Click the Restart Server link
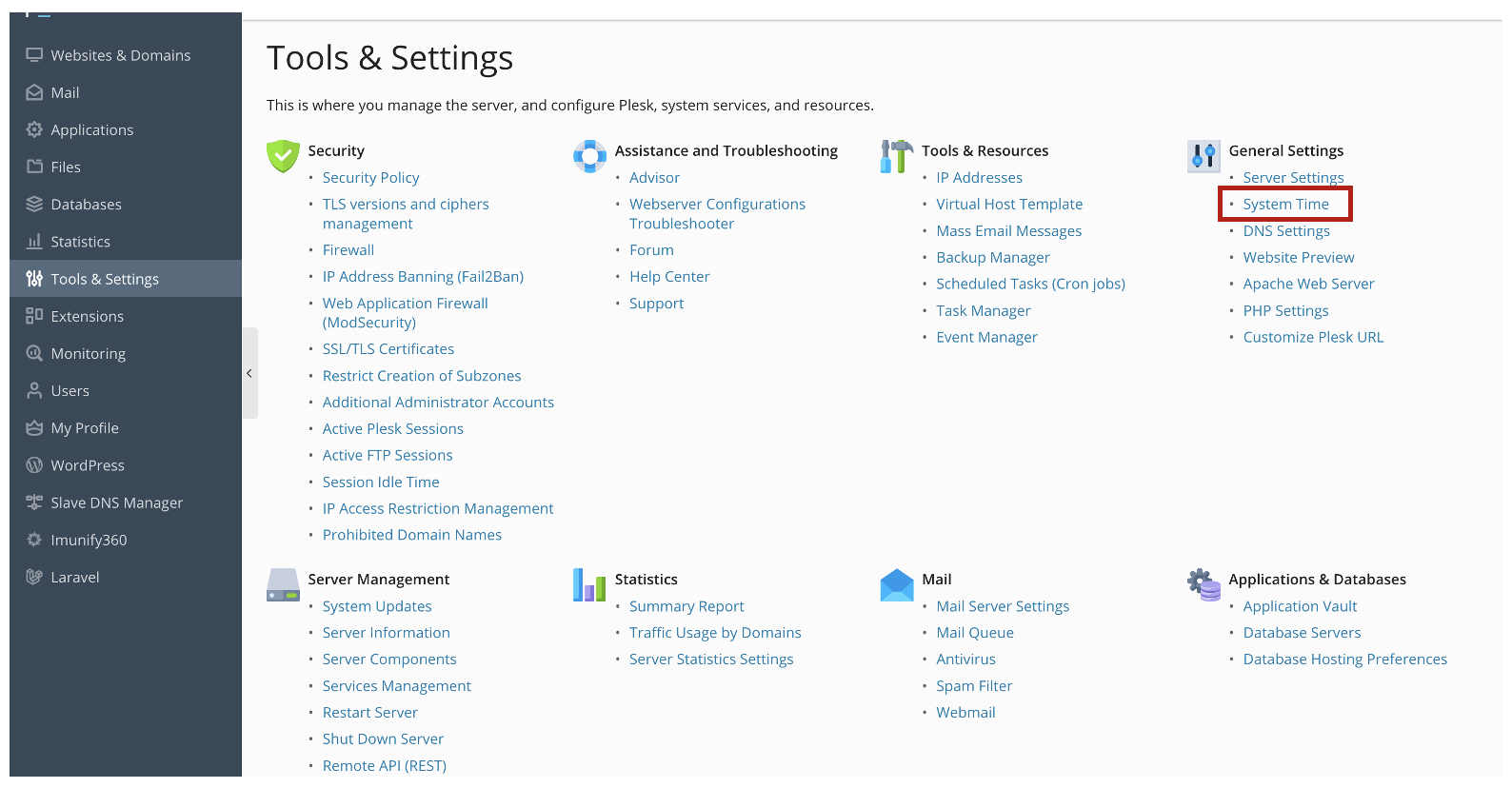The width and height of the screenshot is (1512, 788). (370, 713)
